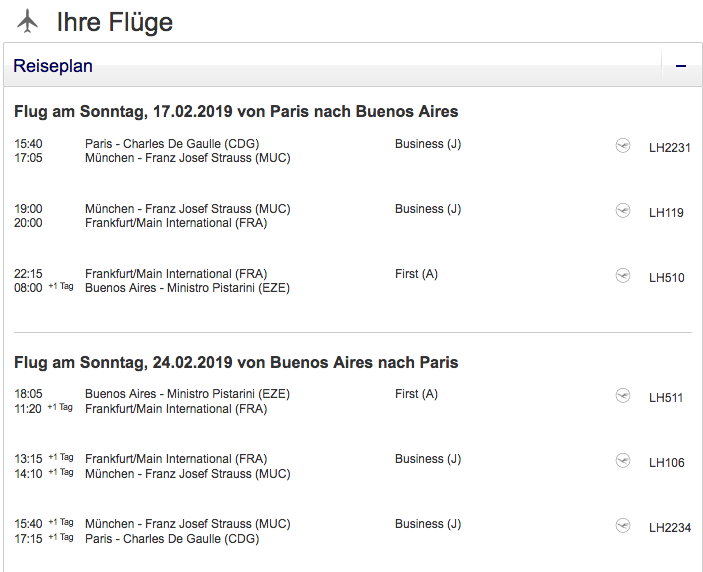The image size is (703, 572).
Task: Select flight number LH2231
Action: tap(669, 148)
